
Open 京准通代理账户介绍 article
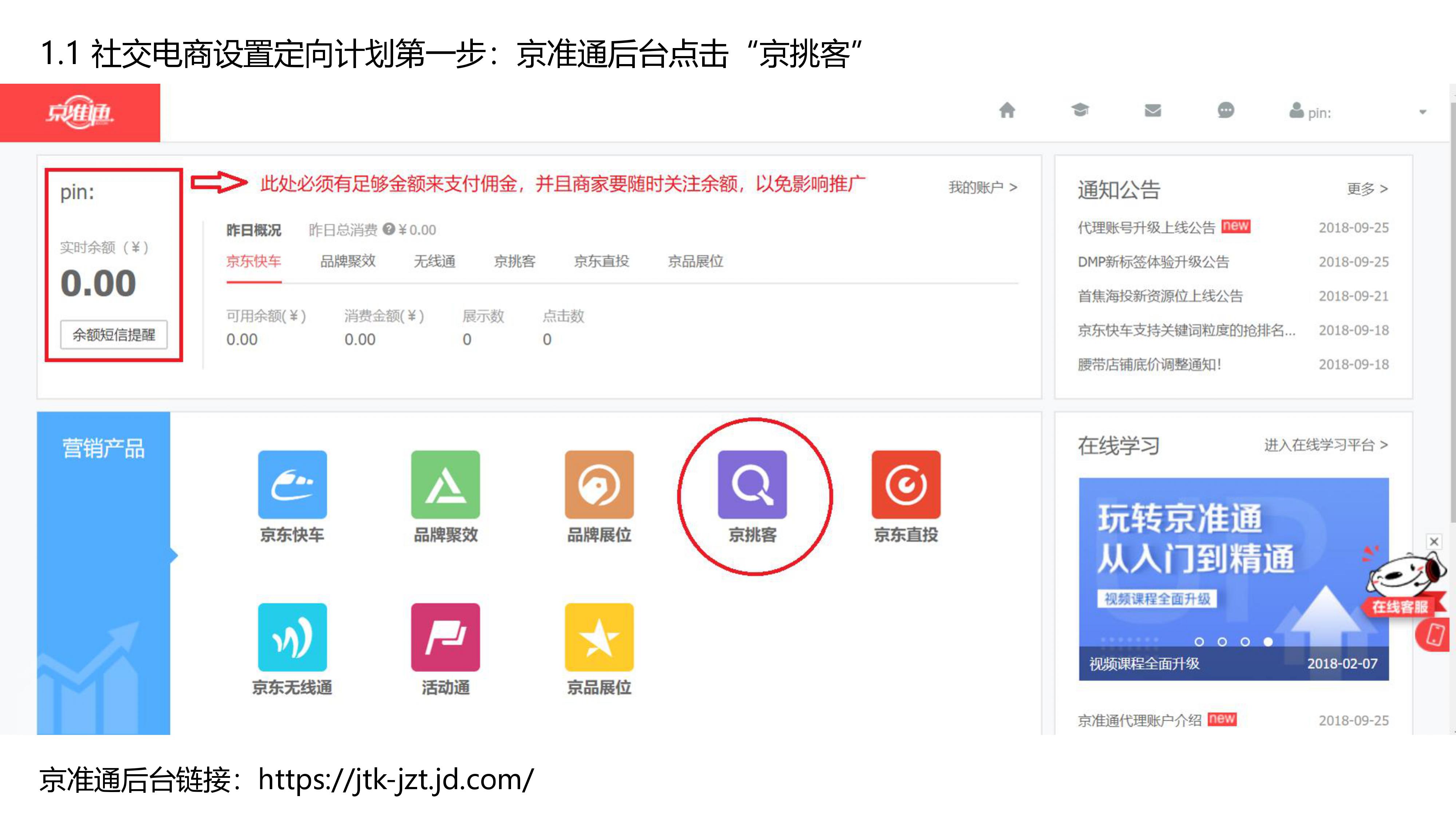(1139, 720)
